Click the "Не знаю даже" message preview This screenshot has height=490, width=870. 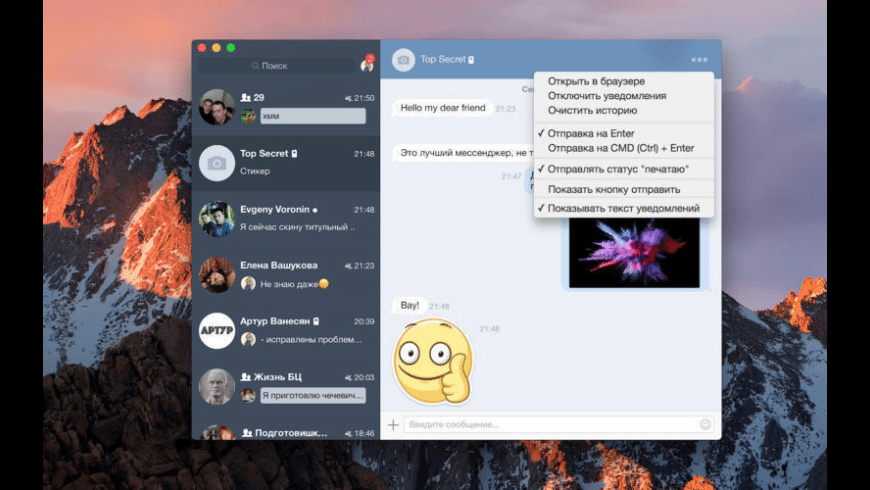[294, 284]
